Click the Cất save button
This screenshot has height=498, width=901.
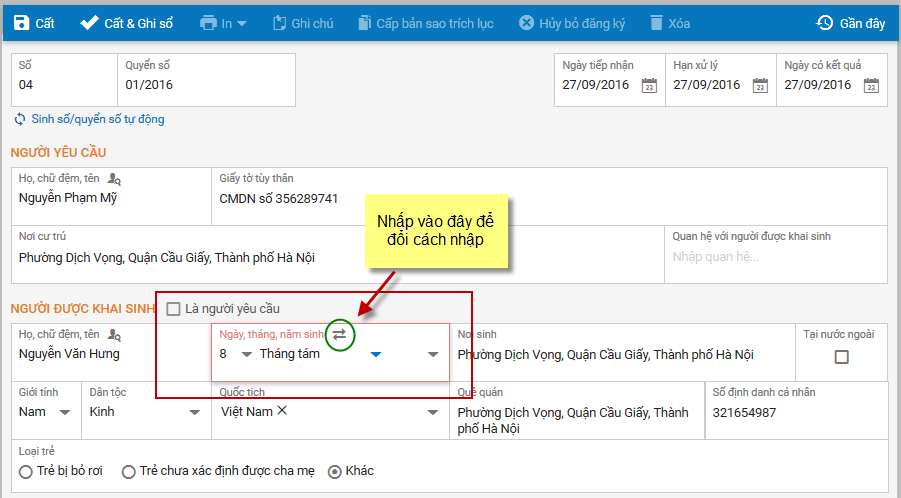[x=34, y=22]
